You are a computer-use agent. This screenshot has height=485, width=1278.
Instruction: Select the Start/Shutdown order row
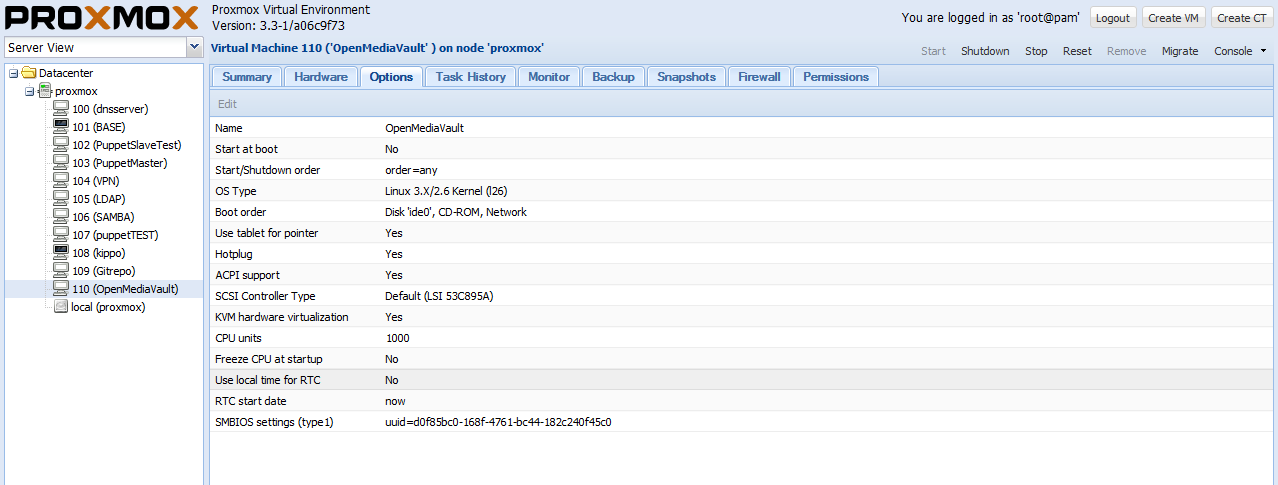[743, 170]
